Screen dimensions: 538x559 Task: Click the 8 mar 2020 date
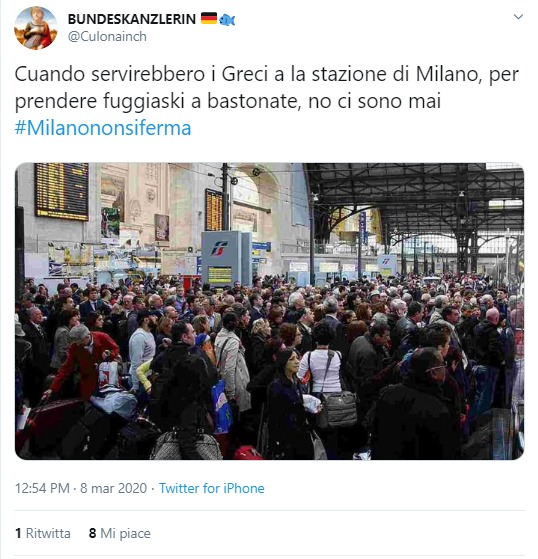pyautogui.click(x=113, y=488)
